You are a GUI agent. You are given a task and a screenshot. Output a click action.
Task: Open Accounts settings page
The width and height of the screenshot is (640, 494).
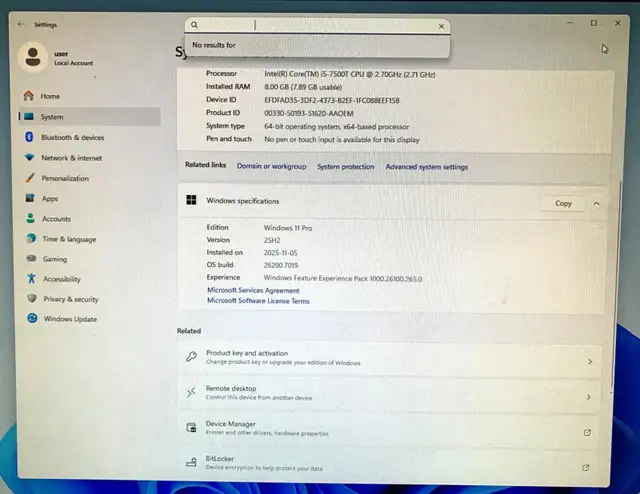click(x=90, y=219)
